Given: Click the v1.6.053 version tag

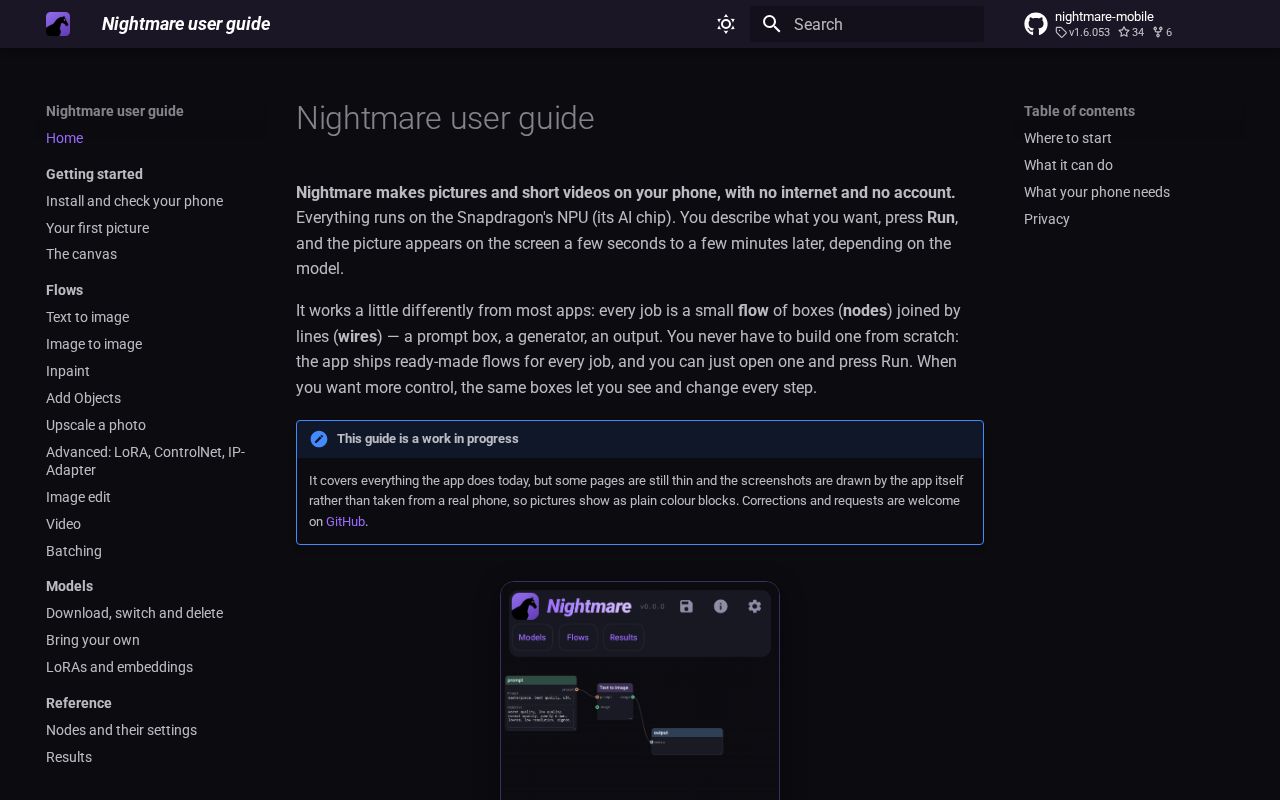Looking at the screenshot, I should coord(1083,32).
